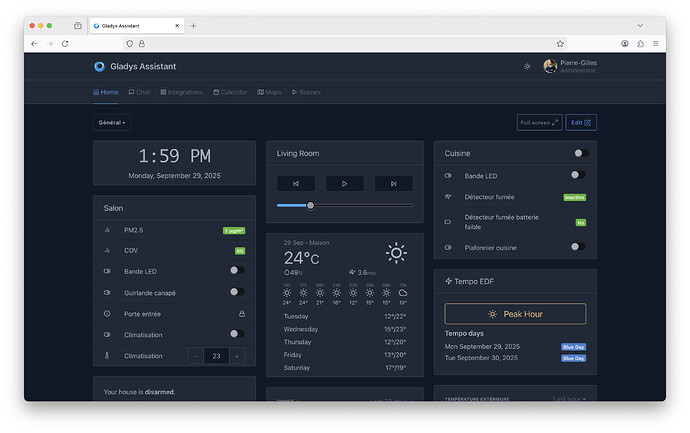Enable Plafonnier cuisine switch
The width and height of the screenshot is (690, 433).
(x=577, y=247)
